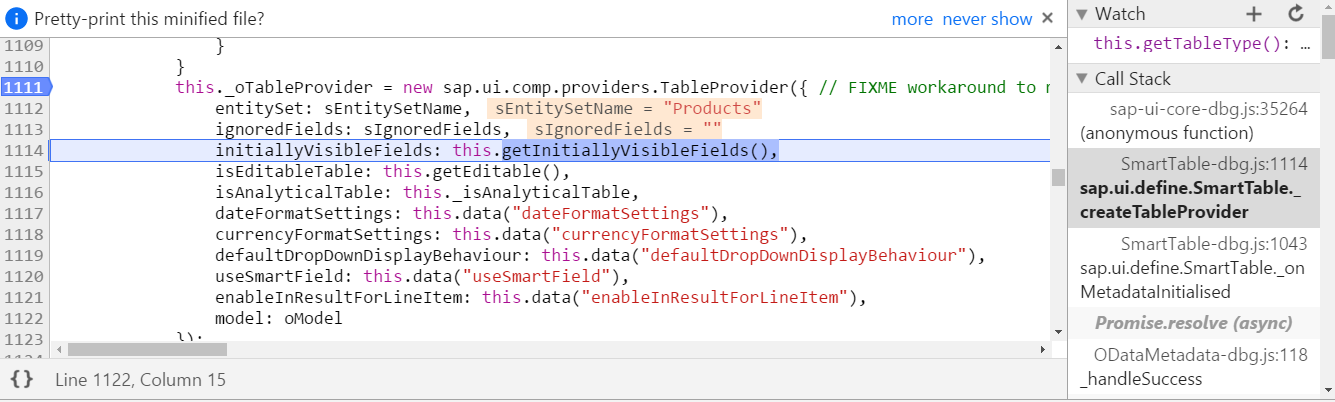Image resolution: width=1335 pixels, height=402 pixels.
Task: Toggle the breakpoint on line 1111
Action: pos(24,87)
